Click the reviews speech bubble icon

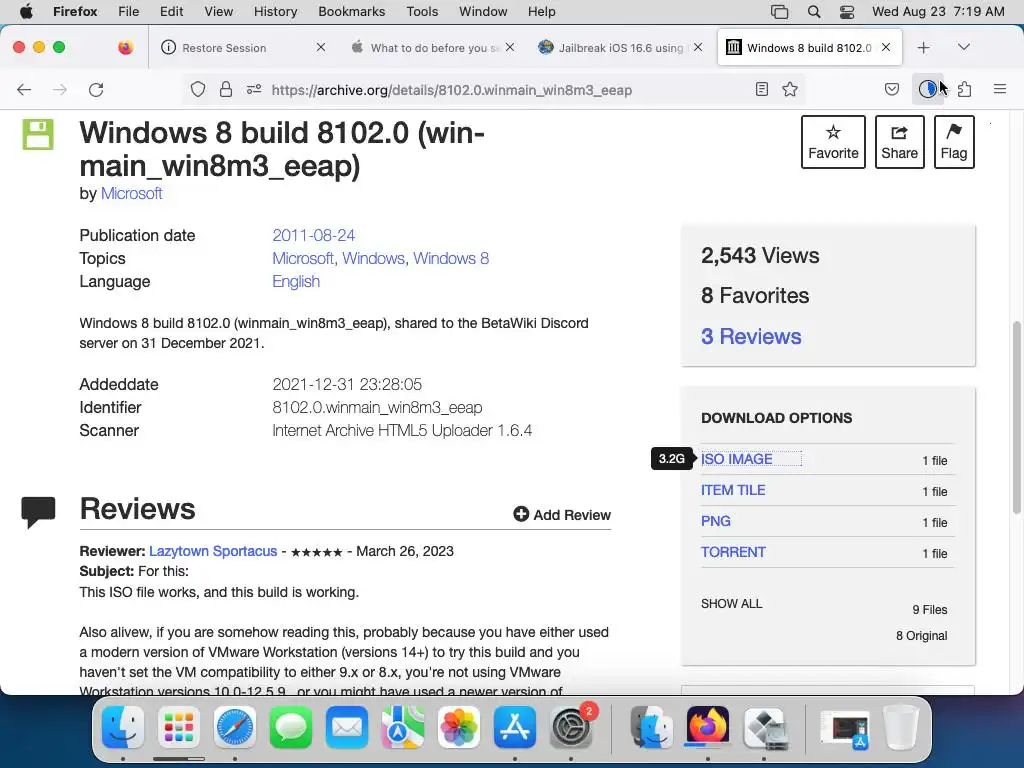(x=39, y=512)
